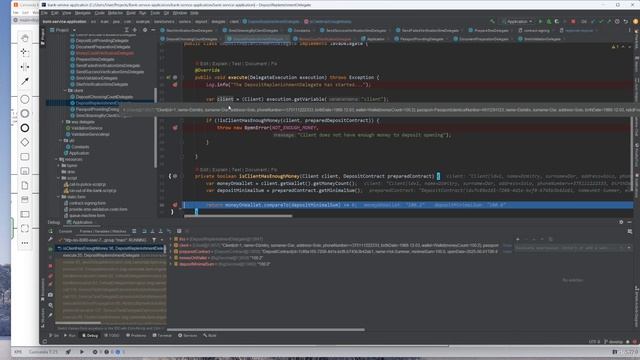Expand the util folder in project tree
The image size is (640, 360).
61,140
